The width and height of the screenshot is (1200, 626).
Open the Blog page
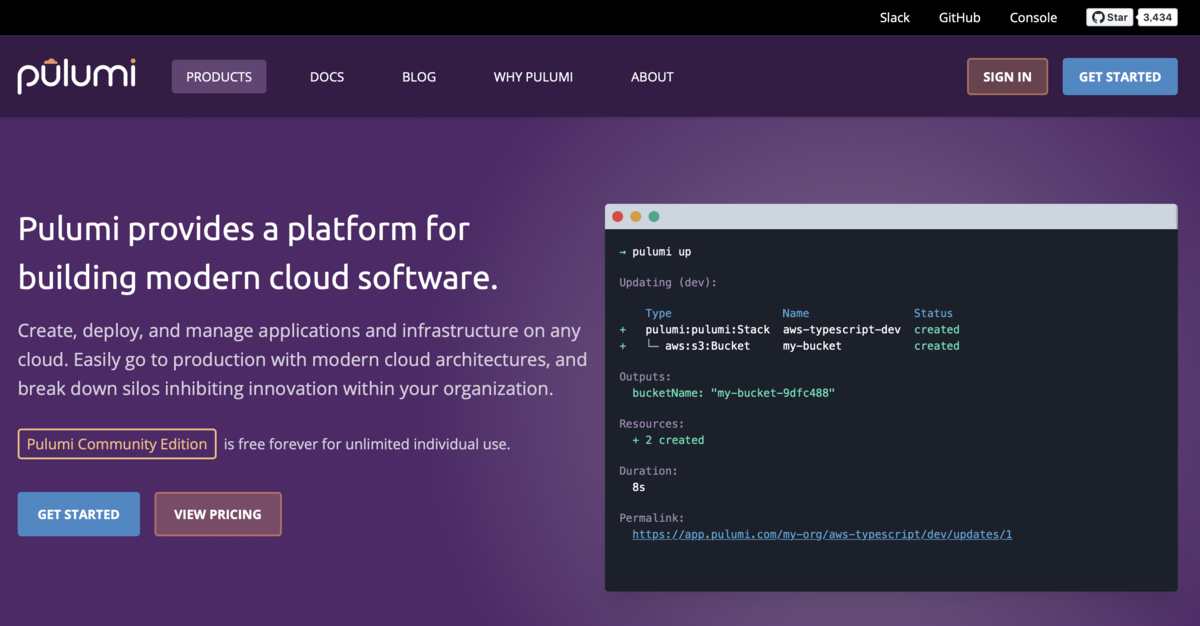pos(419,77)
